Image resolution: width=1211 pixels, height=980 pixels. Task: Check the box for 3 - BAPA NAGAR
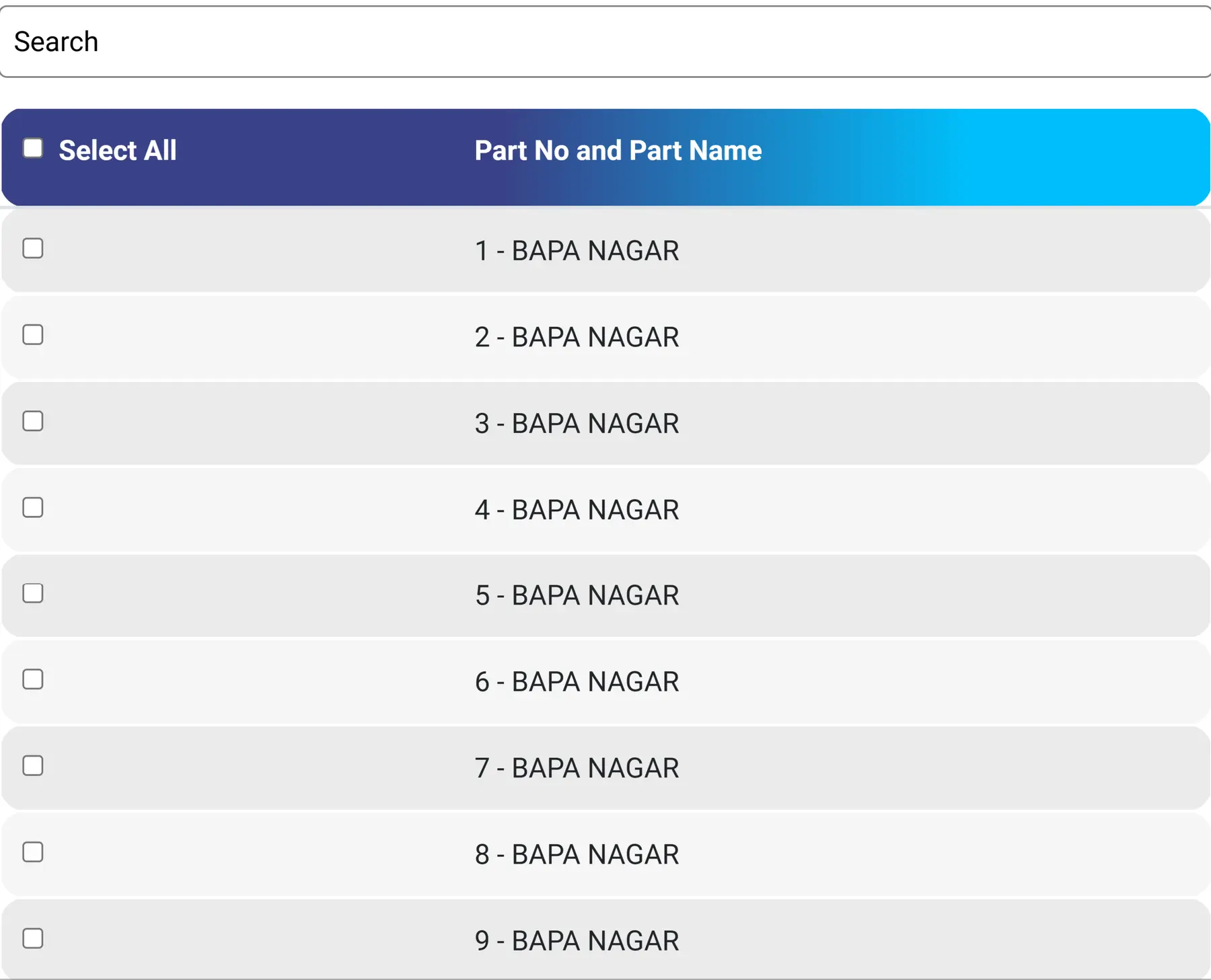pyautogui.click(x=33, y=421)
